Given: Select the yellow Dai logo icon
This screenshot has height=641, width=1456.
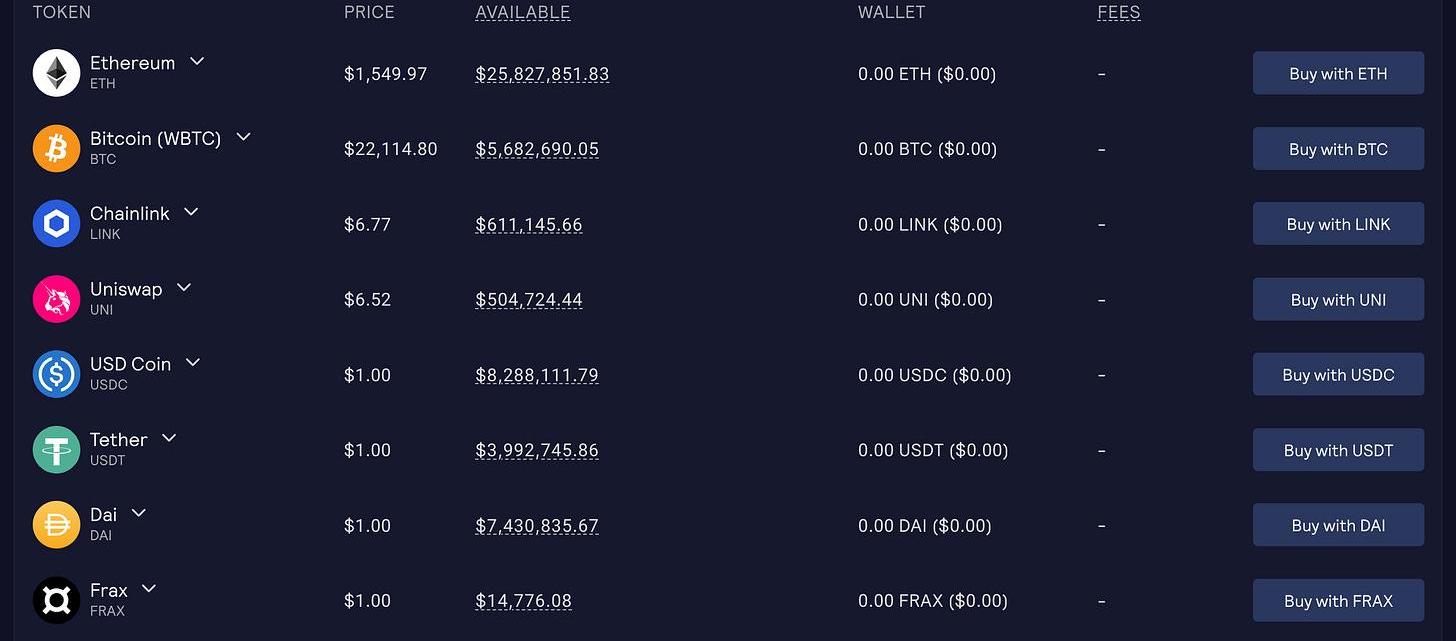Looking at the screenshot, I should pyautogui.click(x=56, y=525).
